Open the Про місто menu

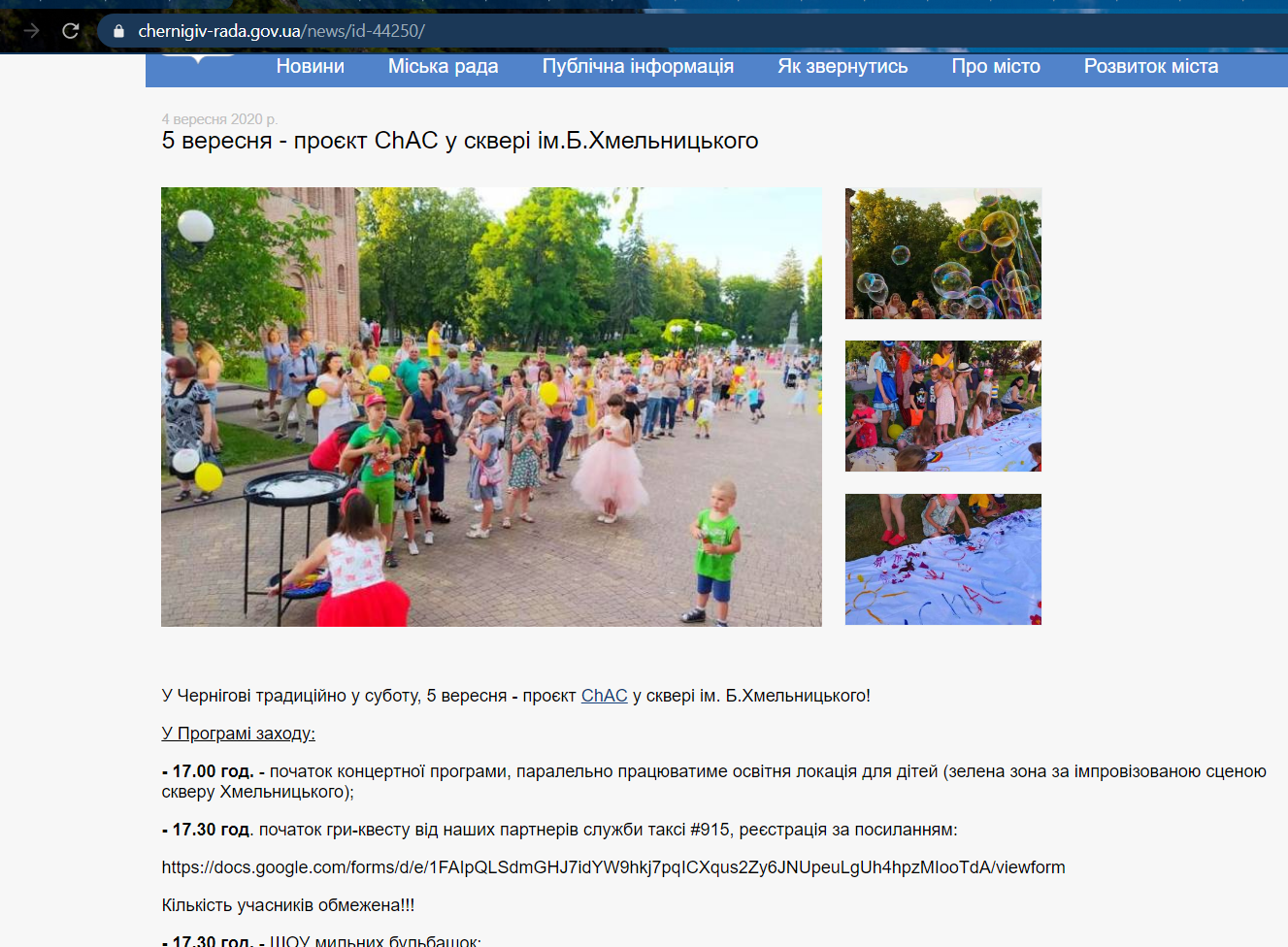click(995, 67)
